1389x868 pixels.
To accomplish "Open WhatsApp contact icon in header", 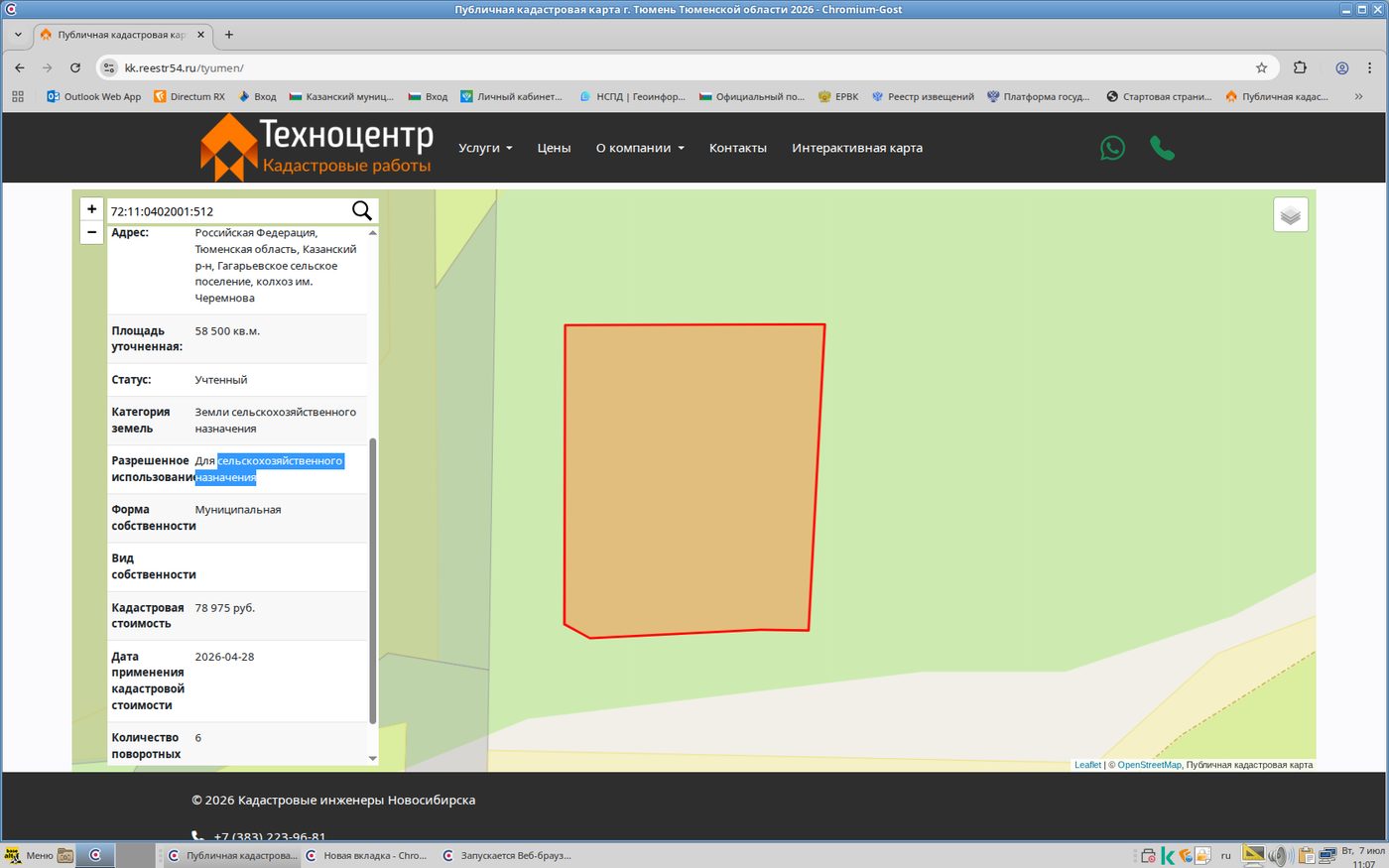I will 1113,148.
